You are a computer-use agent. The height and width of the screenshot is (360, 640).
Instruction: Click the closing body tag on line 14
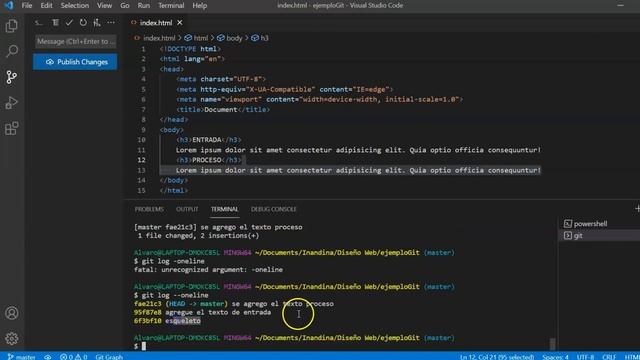point(174,180)
